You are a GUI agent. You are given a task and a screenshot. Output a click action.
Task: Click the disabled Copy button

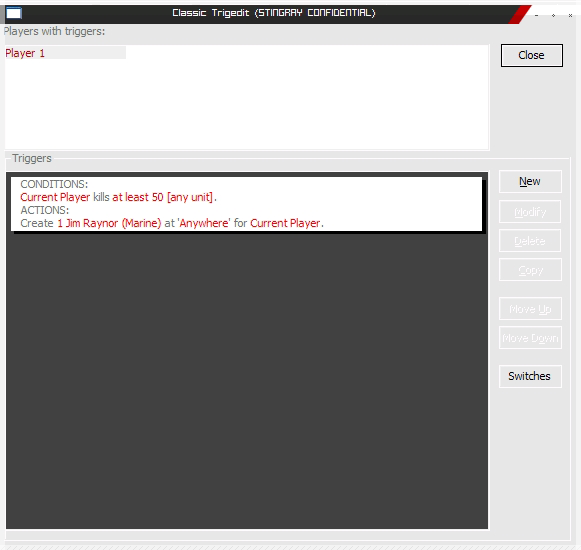[x=530, y=270]
